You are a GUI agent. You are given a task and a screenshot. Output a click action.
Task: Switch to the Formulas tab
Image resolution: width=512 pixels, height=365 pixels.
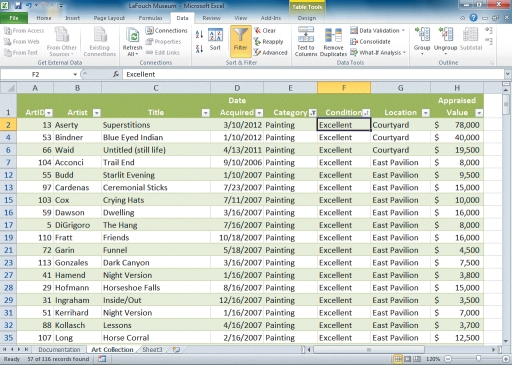150,18
